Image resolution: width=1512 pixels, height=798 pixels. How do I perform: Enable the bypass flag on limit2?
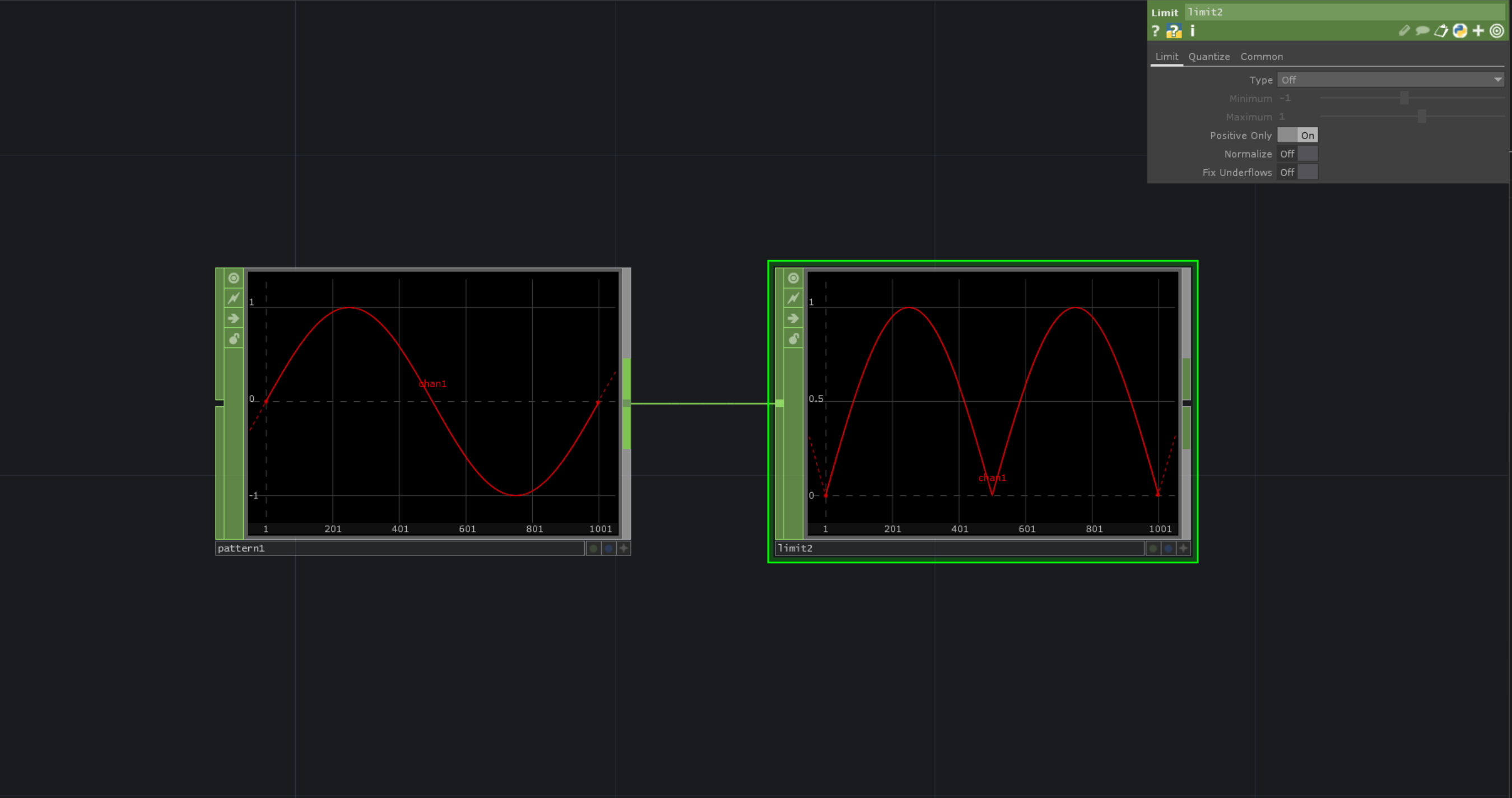click(x=794, y=298)
